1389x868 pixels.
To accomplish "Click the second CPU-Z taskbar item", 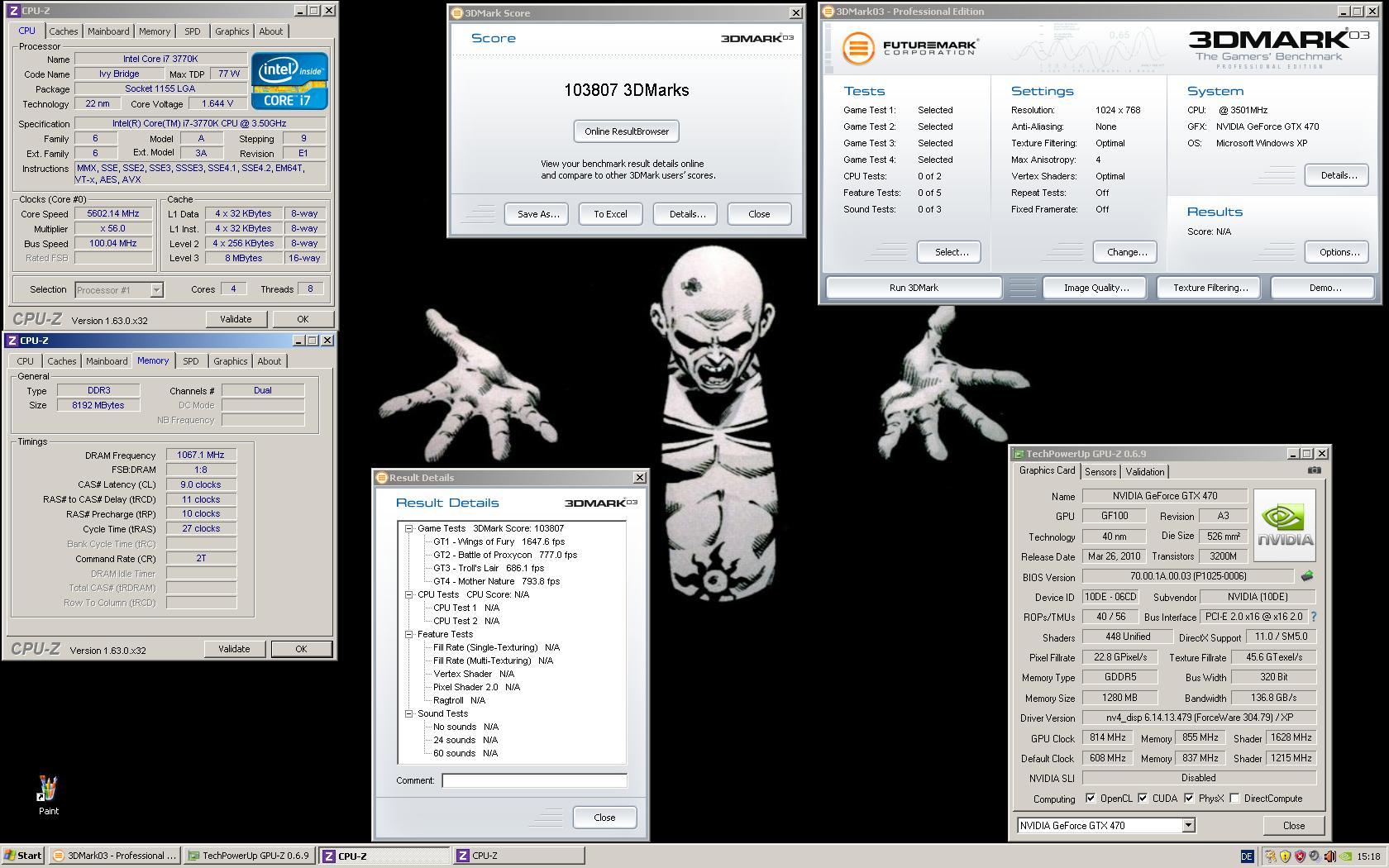I will click(x=518, y=856).
